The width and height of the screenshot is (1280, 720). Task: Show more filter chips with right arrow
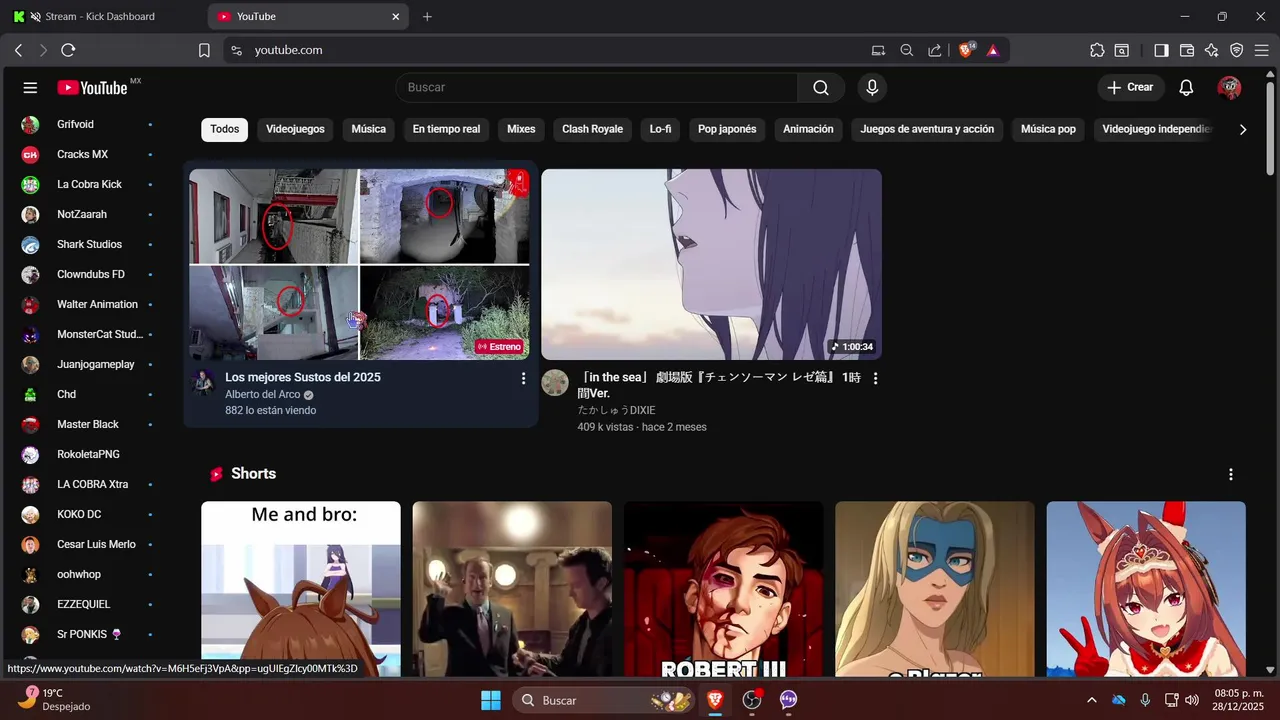[x=1243, y=129]
